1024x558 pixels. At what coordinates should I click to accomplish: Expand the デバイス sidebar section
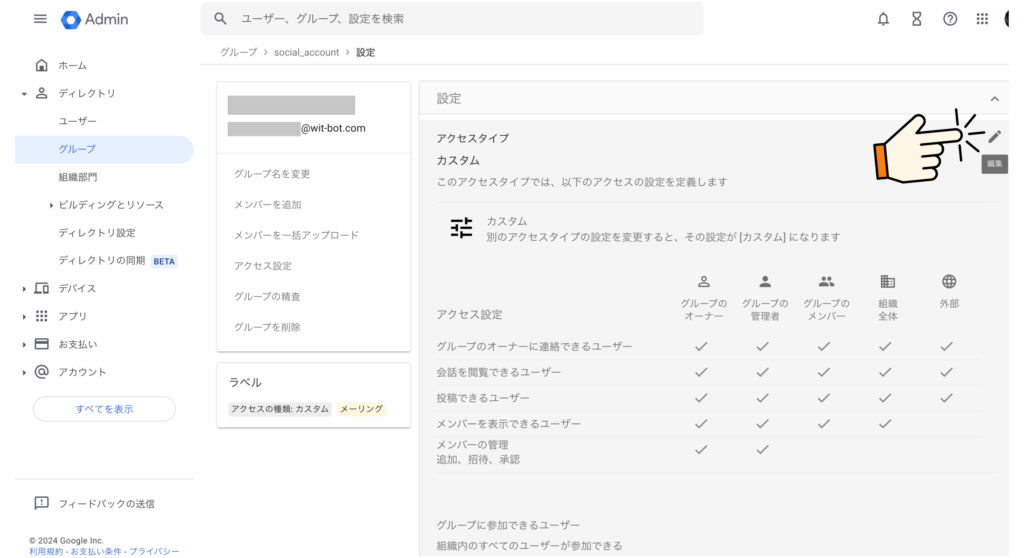(x=24, y=289)
